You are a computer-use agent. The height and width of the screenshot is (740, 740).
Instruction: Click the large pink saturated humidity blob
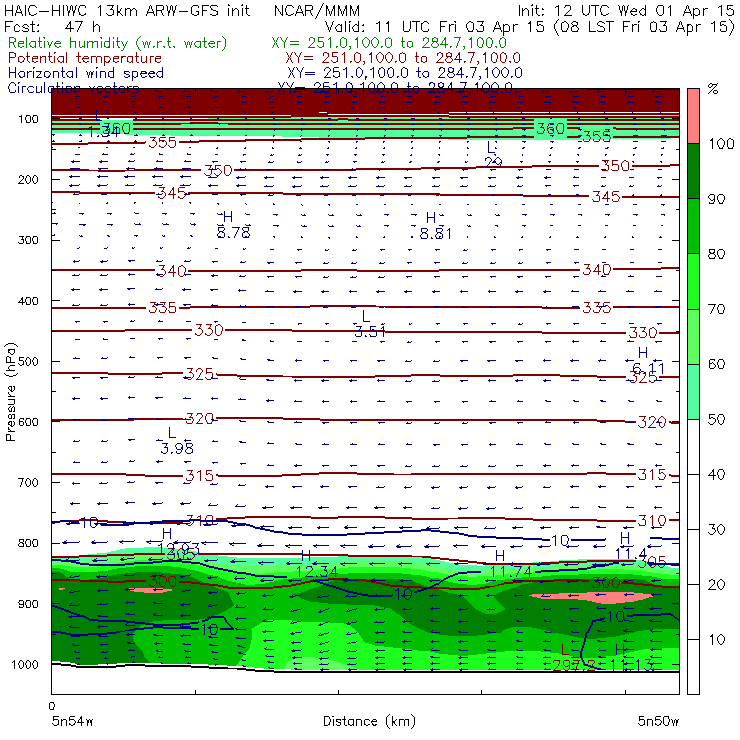[592, 597]
